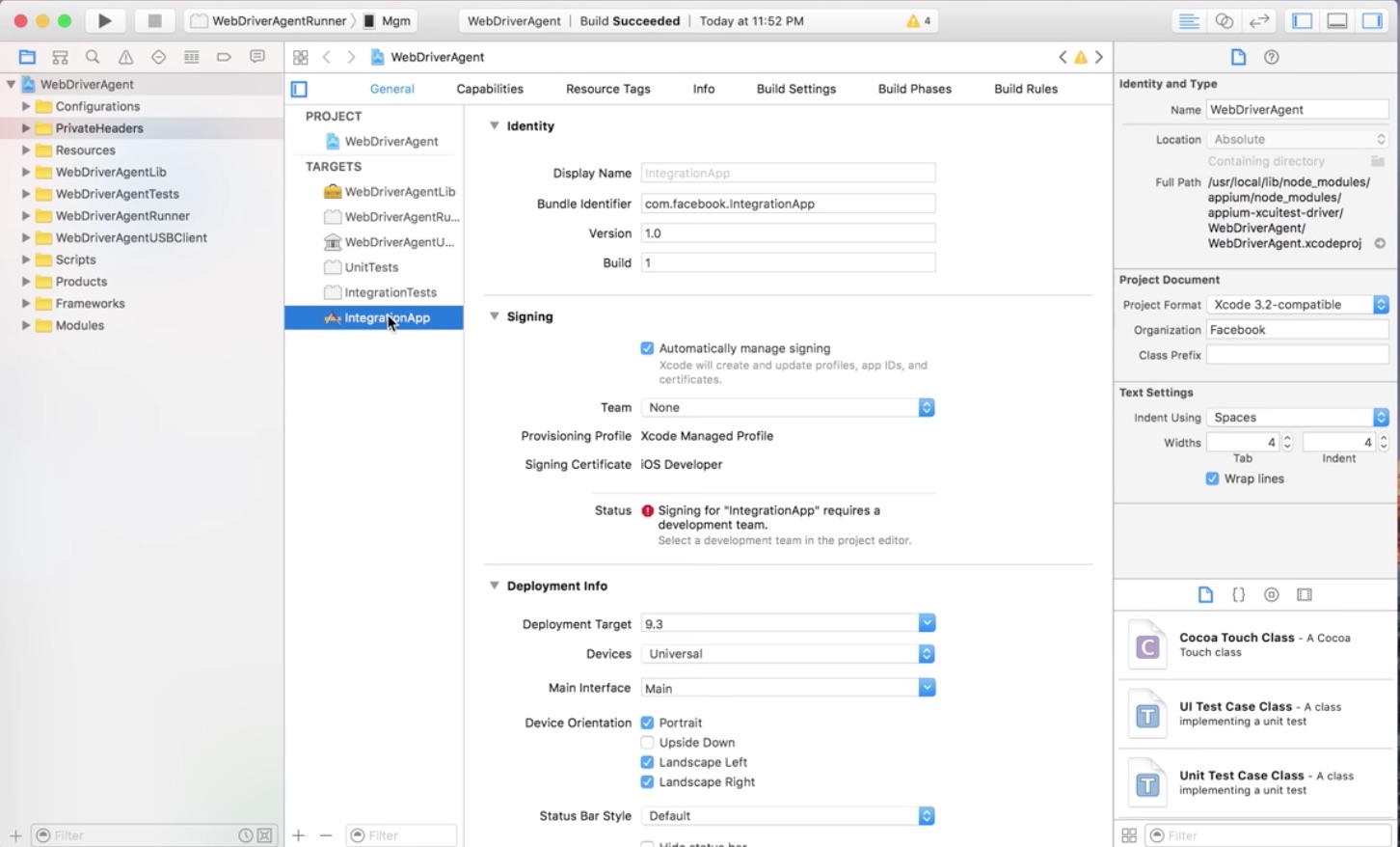Viewport: 1400px width, 847px height.
Task: Open the Devices dropdown
Action: click(788, 653)
